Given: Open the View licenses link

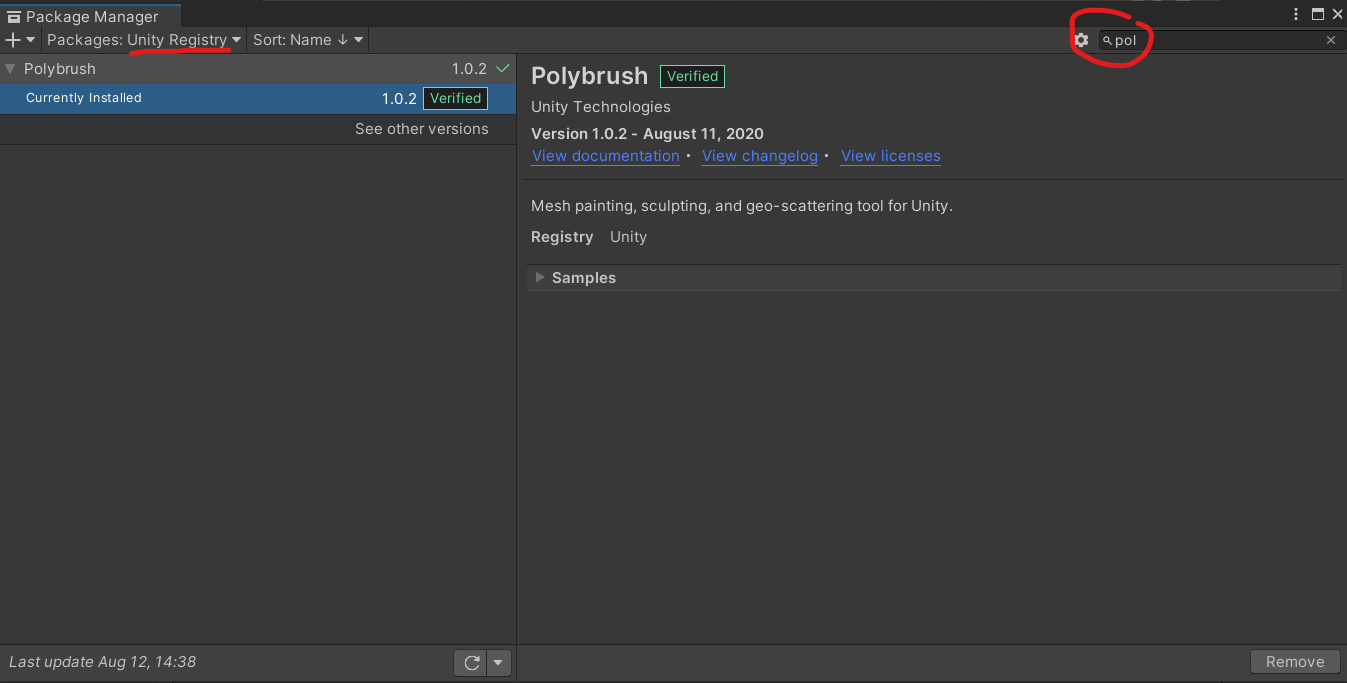Looking at the screenshot, I should [890, 156].
